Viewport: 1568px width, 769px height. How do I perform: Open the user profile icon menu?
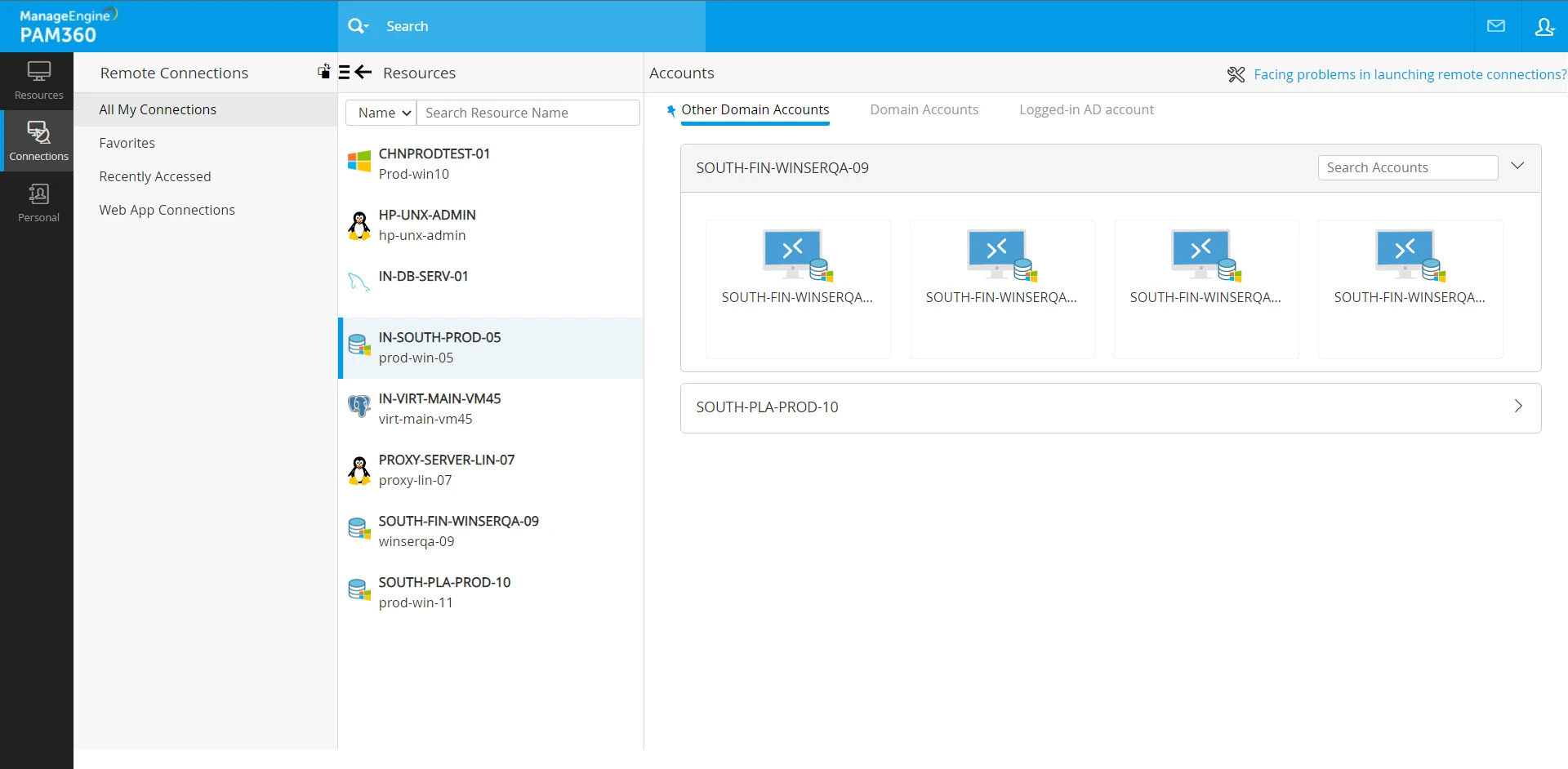click(1543, 26)
